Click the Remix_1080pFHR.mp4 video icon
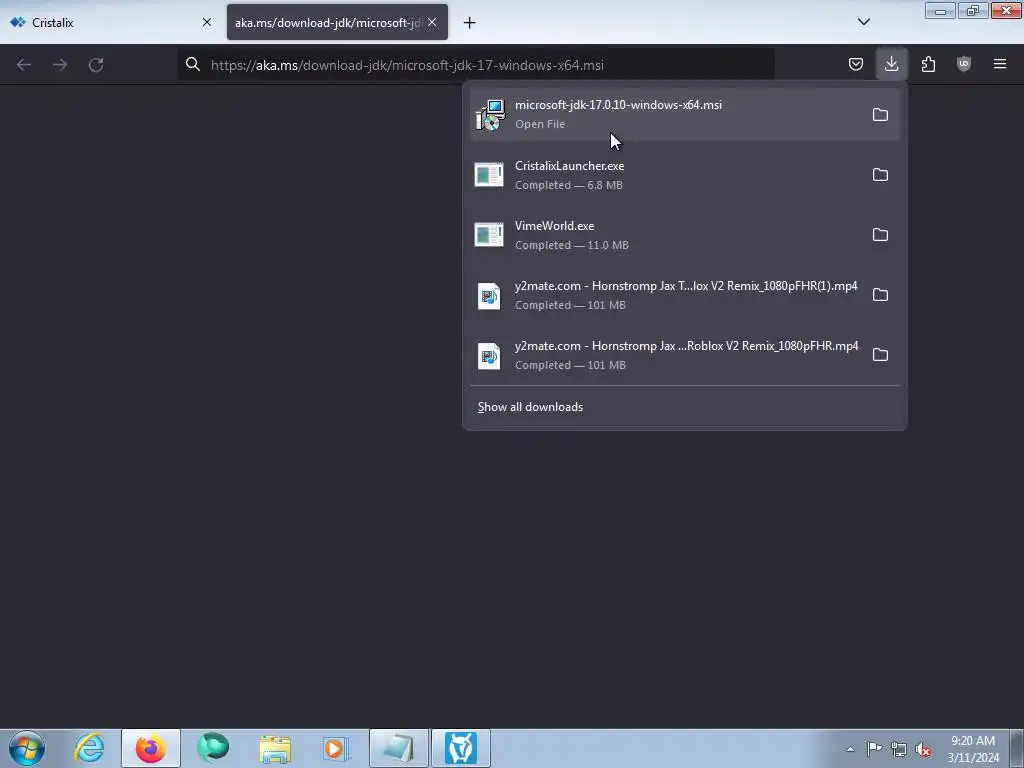The width and height of the screenshot is (1024, 768). point(489,356)
